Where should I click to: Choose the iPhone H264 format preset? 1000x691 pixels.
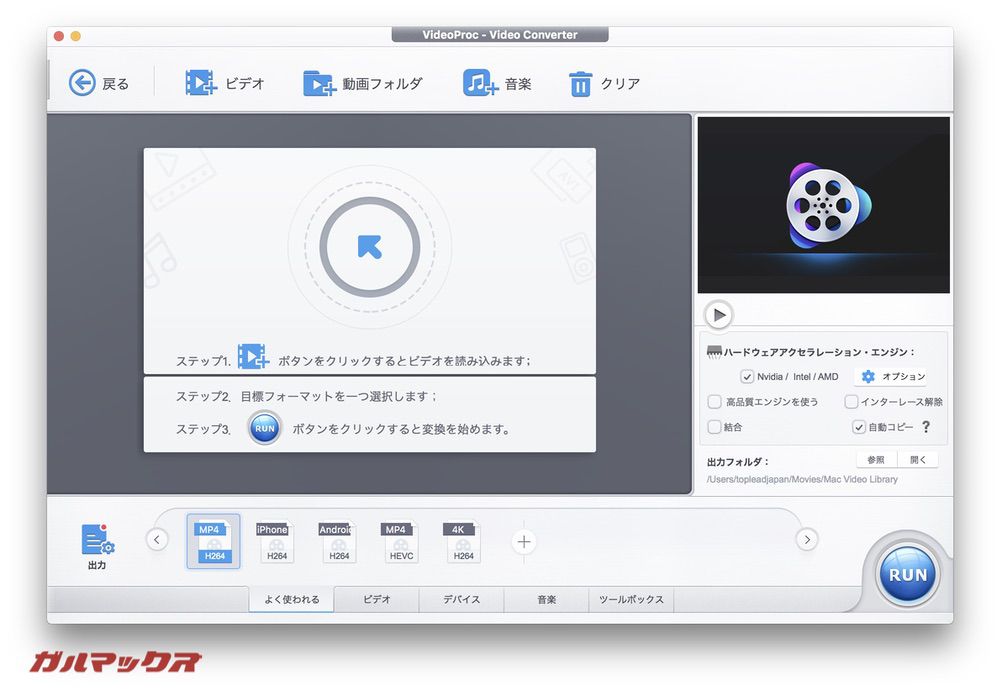pyautogui.click(x=275, y=541)
